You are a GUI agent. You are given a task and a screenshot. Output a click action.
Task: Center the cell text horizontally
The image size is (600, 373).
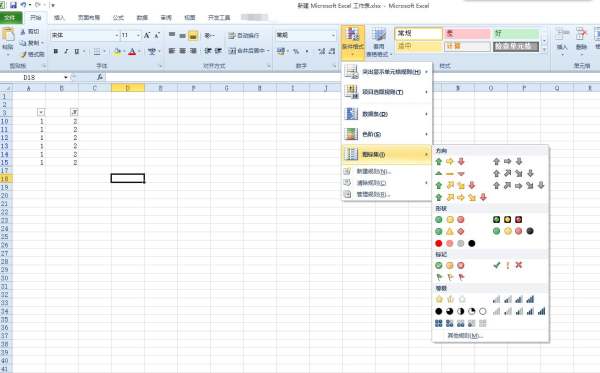click(183, 51)
